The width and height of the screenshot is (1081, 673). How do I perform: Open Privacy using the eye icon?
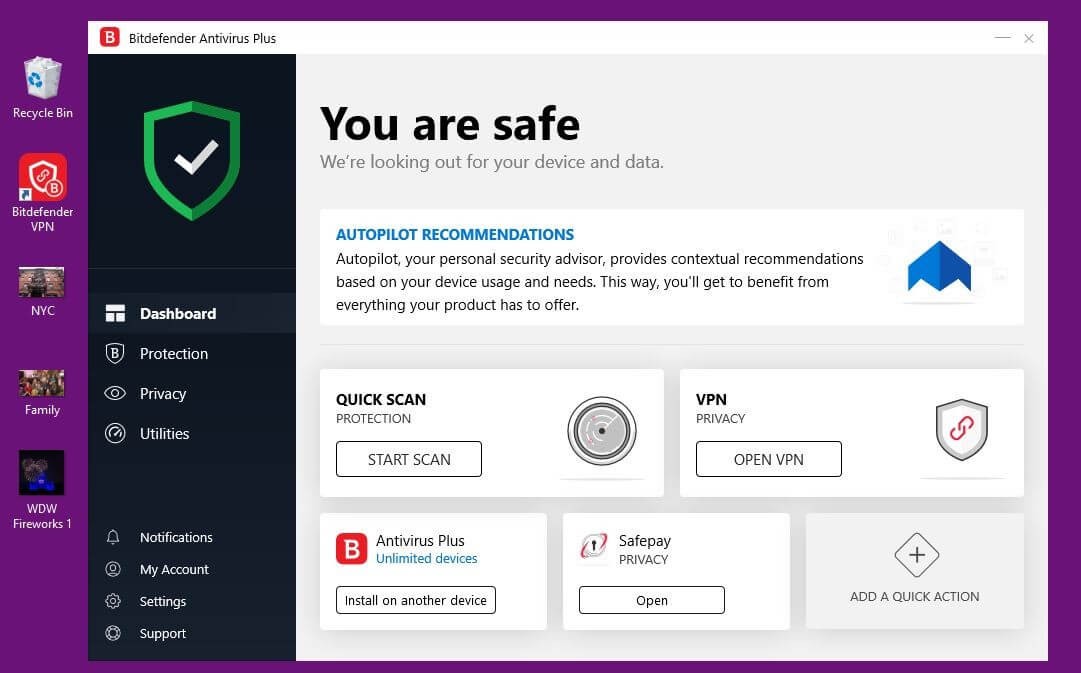pos(115,393)
